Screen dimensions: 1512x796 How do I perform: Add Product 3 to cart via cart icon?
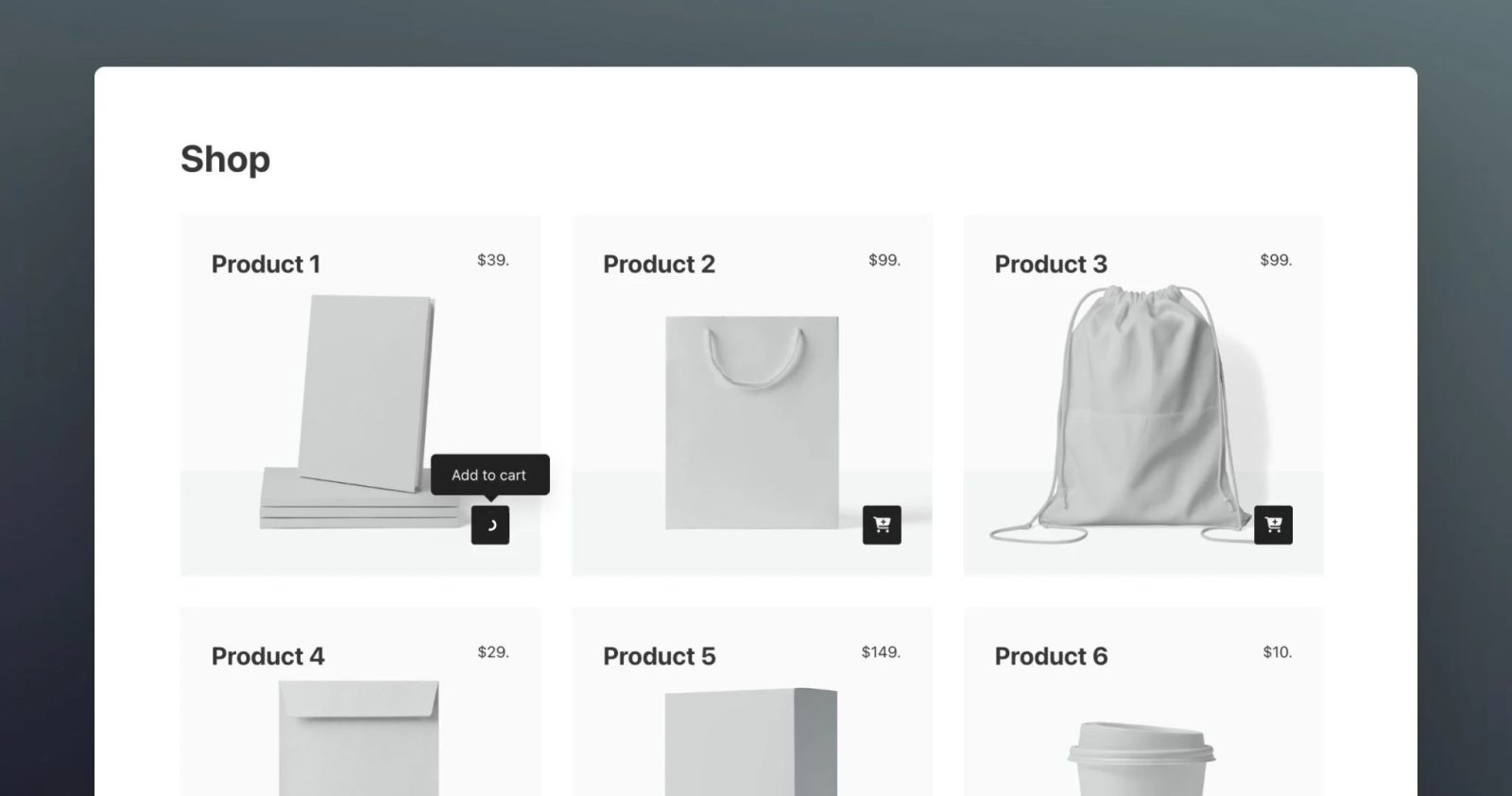[1273, 526]
